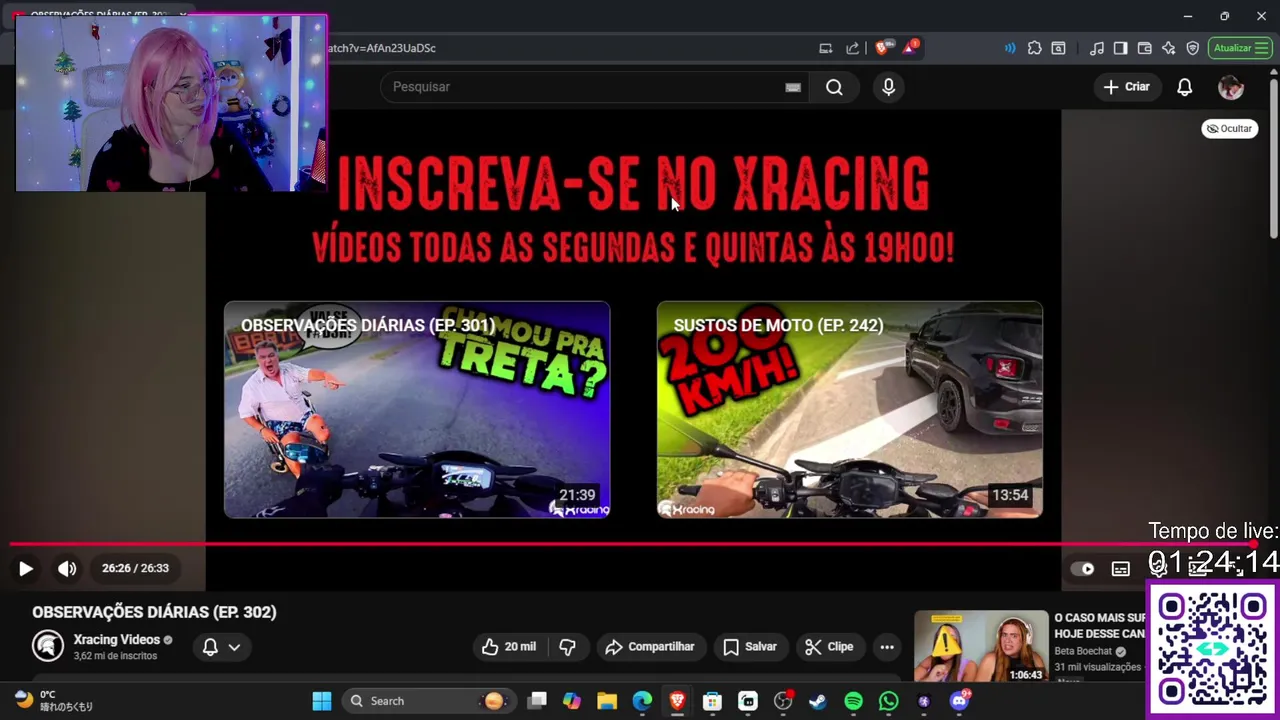The height and width of the screenshot is (720, 1280).
Task: Click the taskbar Search box
Action: click(x=428, y=701)
